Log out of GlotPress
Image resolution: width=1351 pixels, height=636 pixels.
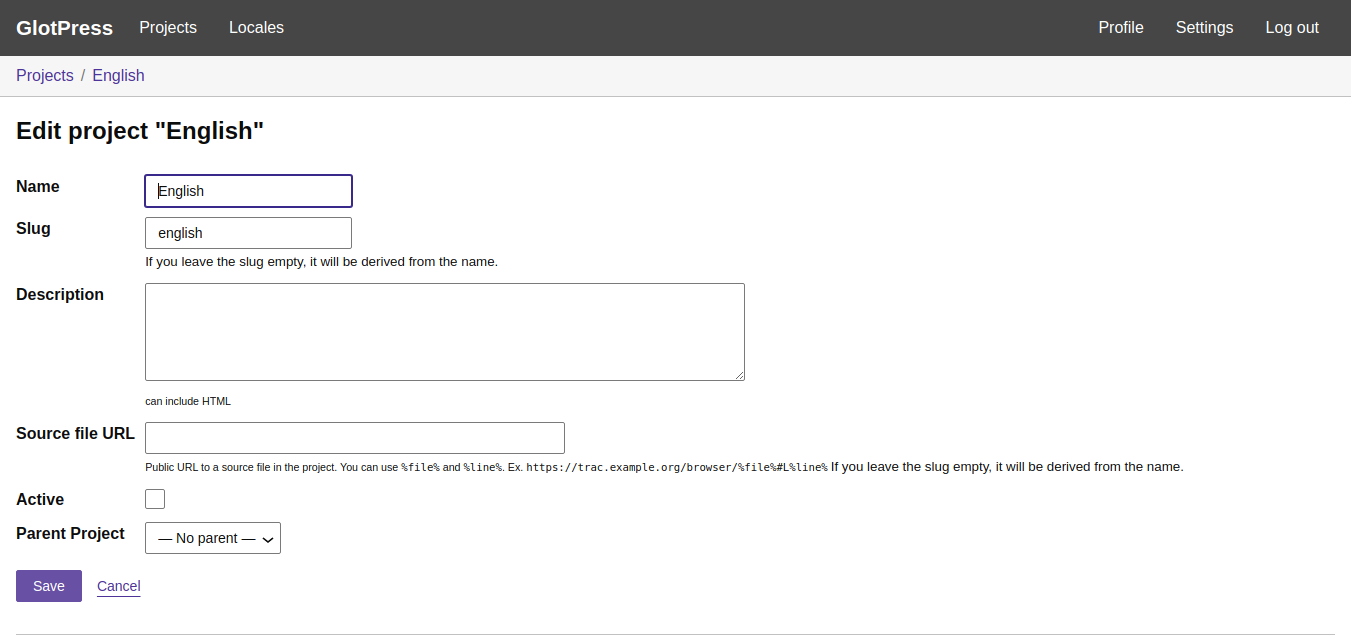(1292, 28)
